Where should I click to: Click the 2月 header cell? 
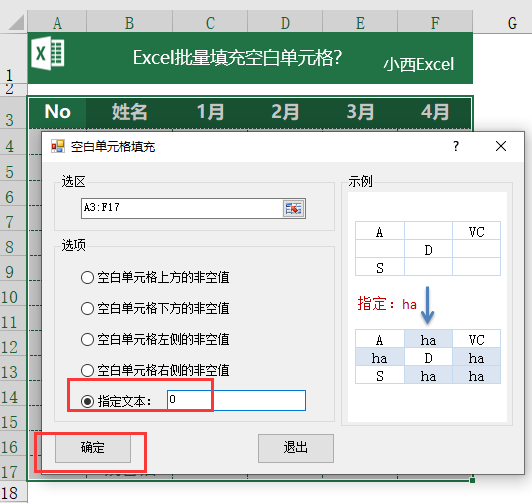pyautogui.click(x=285, y=112)
